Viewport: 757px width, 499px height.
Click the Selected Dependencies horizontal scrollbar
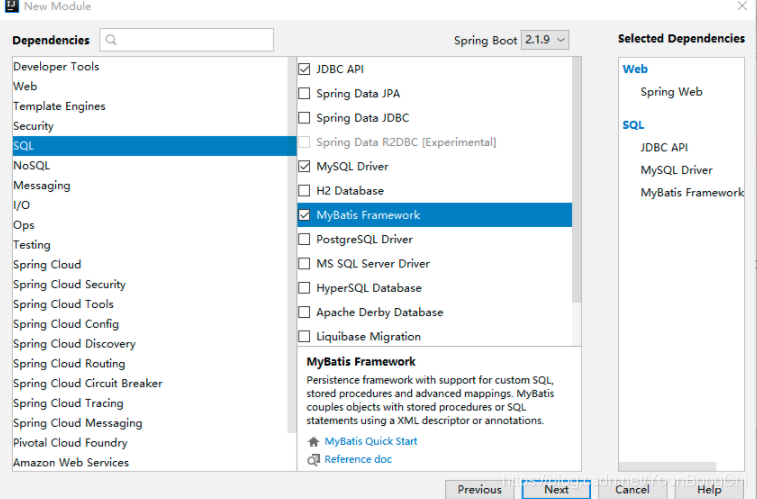click(668, 466)
